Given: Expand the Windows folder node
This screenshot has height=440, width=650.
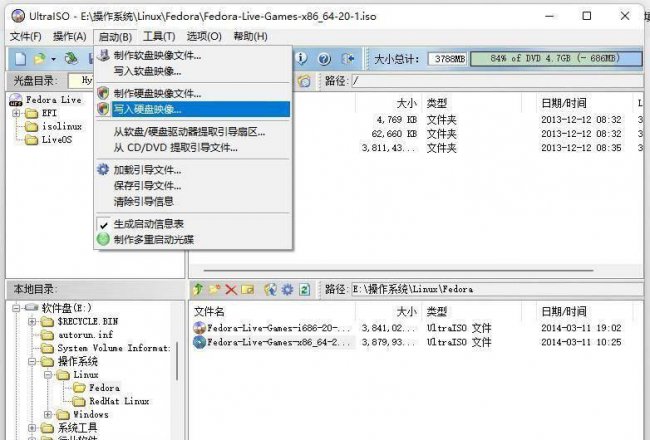Looking at the screenshot, I should (48, 414).
